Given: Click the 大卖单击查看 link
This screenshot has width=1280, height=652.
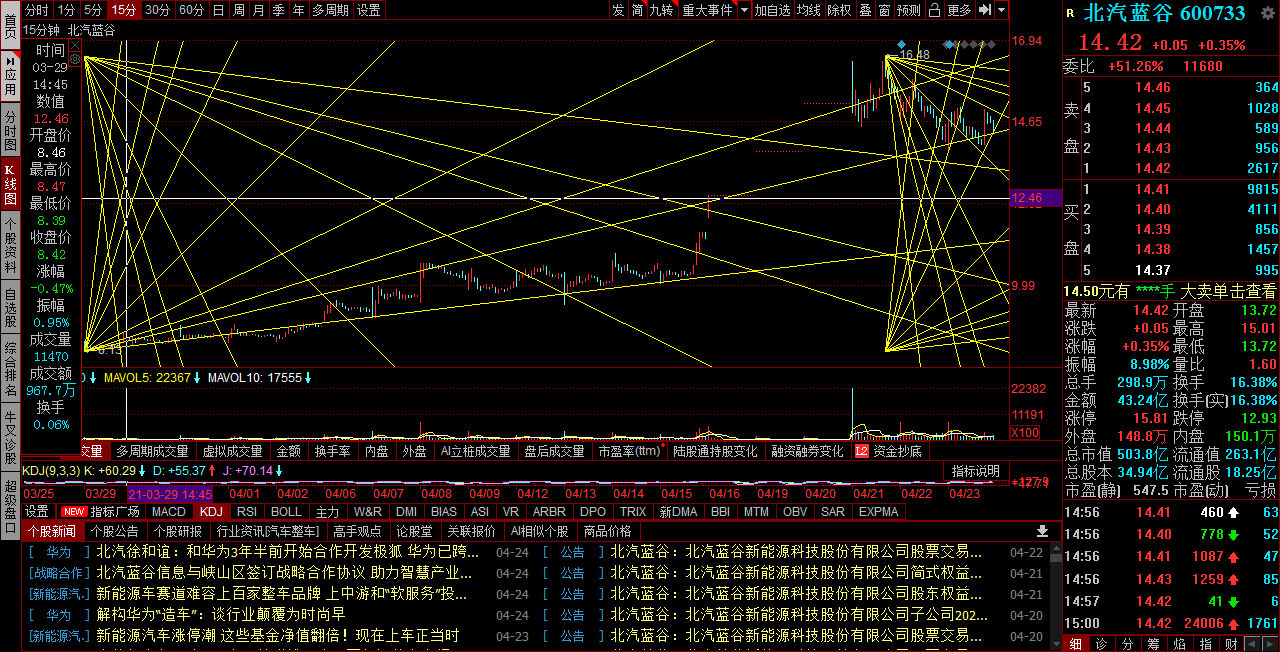Looking at the screenshot, I should coord(1229,291).
